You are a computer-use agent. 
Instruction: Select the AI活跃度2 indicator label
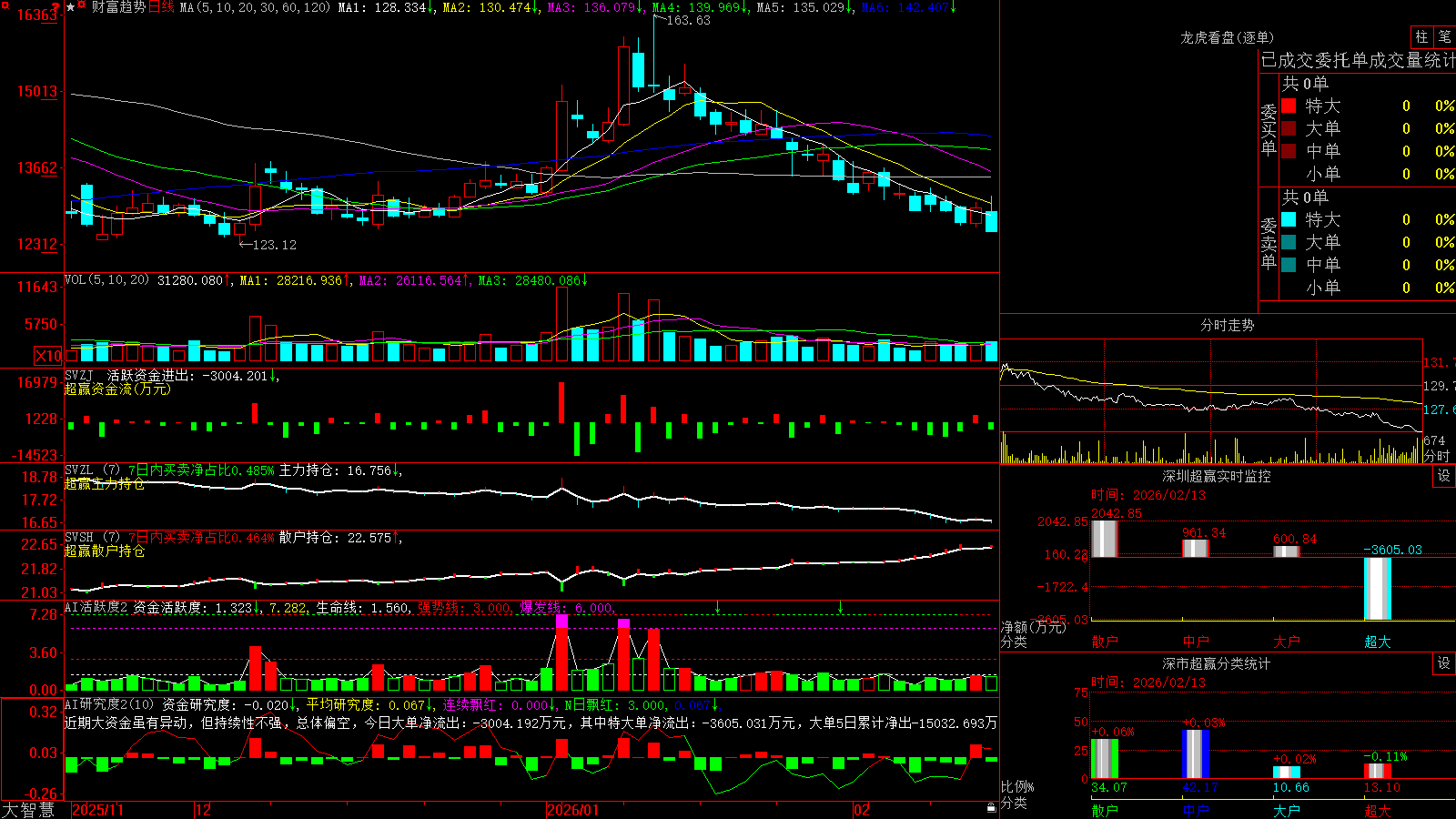pyautogui.click(x=96, y=608)
